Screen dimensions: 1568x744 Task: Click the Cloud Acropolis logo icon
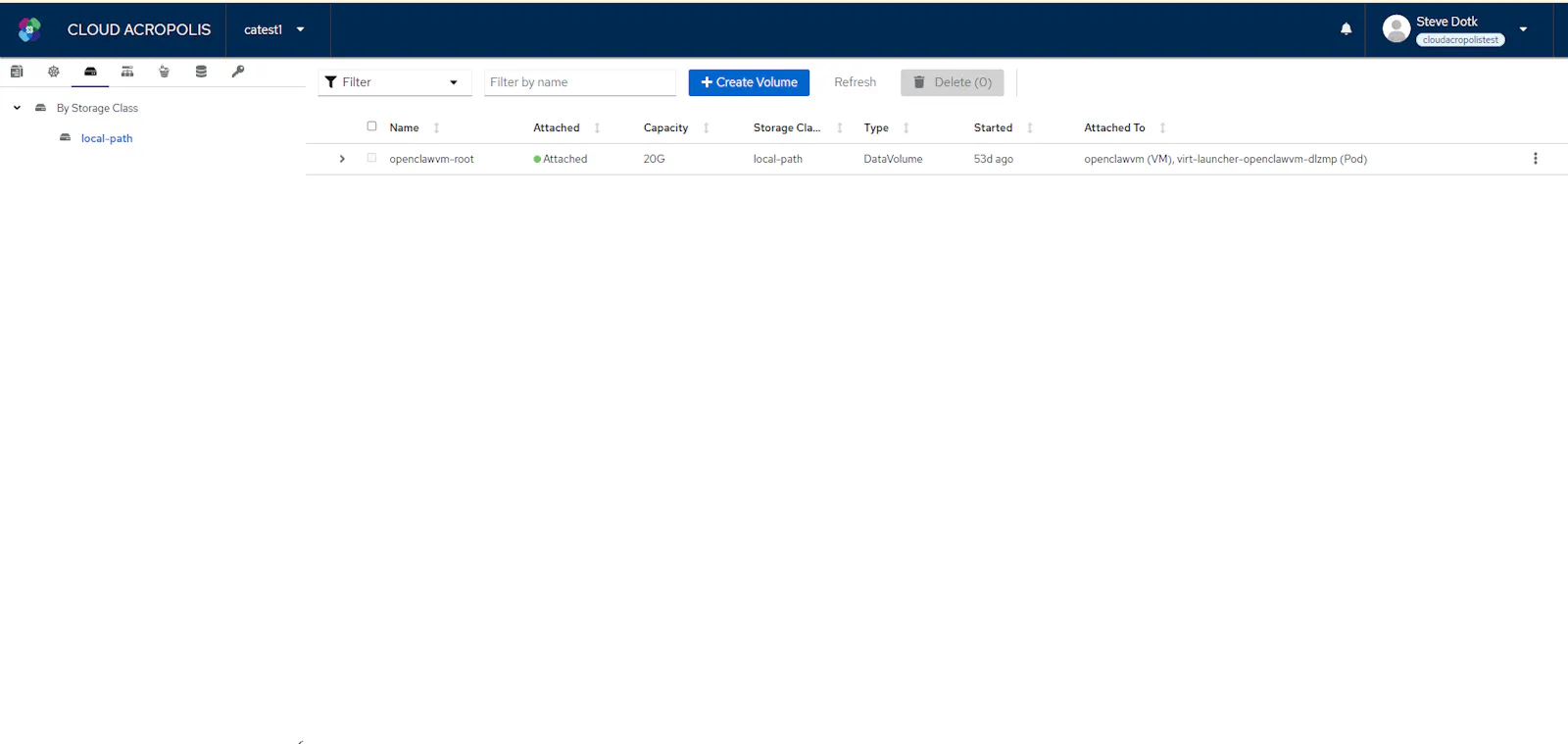[x=29, y=29]
